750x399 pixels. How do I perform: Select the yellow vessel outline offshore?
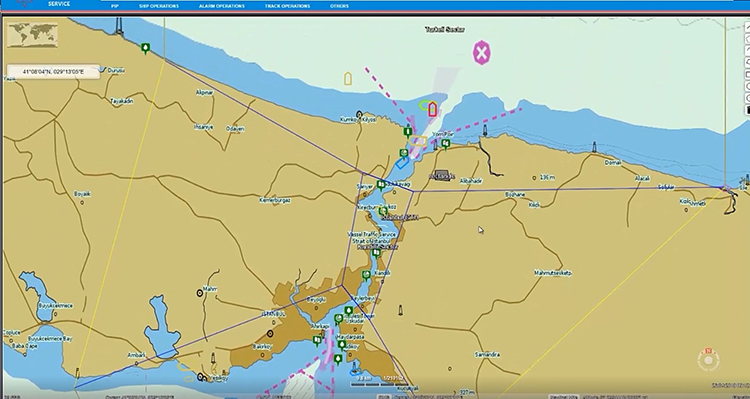click(x=348, y=78)
